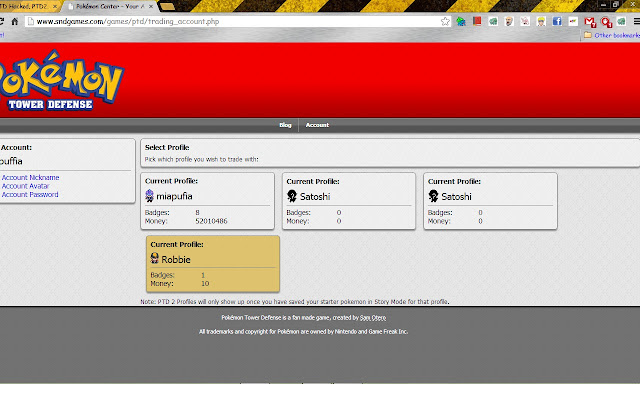
Task: Click the Other bookmarks folder icon
Action: pyautogui.click(x=588, y=35)
